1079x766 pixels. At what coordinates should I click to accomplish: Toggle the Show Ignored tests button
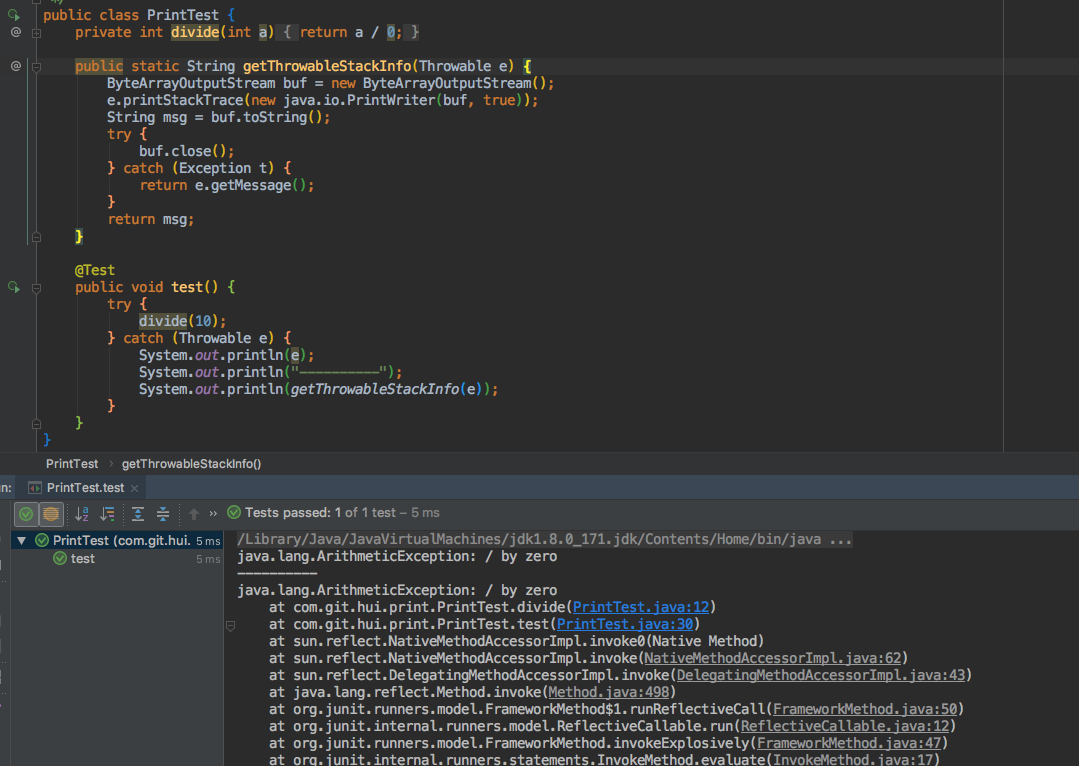(x=51, y=513)
